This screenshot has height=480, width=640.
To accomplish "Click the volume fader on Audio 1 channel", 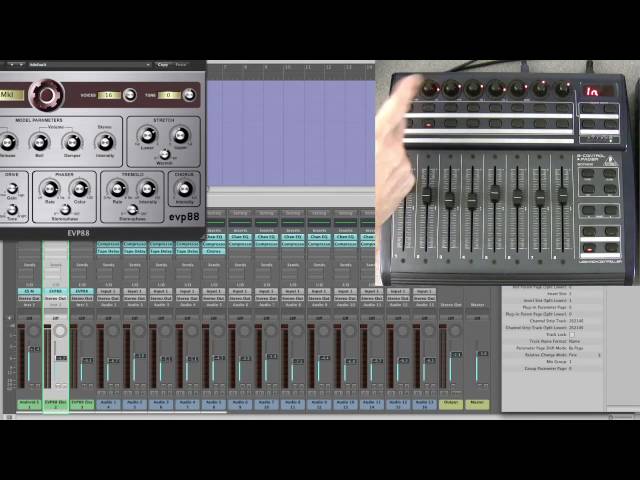I will click(x=114, y=360).
